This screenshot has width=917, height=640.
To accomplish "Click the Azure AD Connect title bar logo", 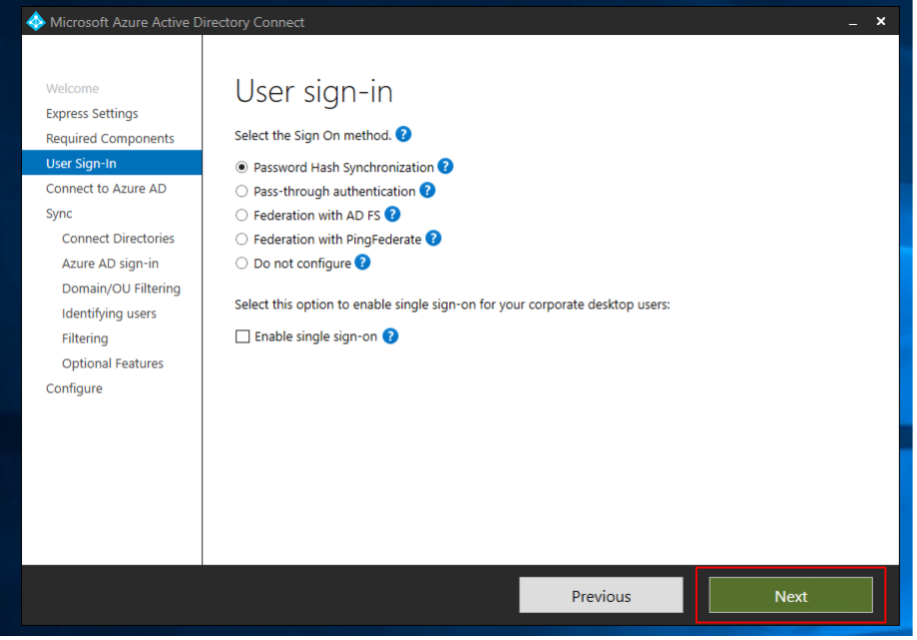I will pos(36,22).
